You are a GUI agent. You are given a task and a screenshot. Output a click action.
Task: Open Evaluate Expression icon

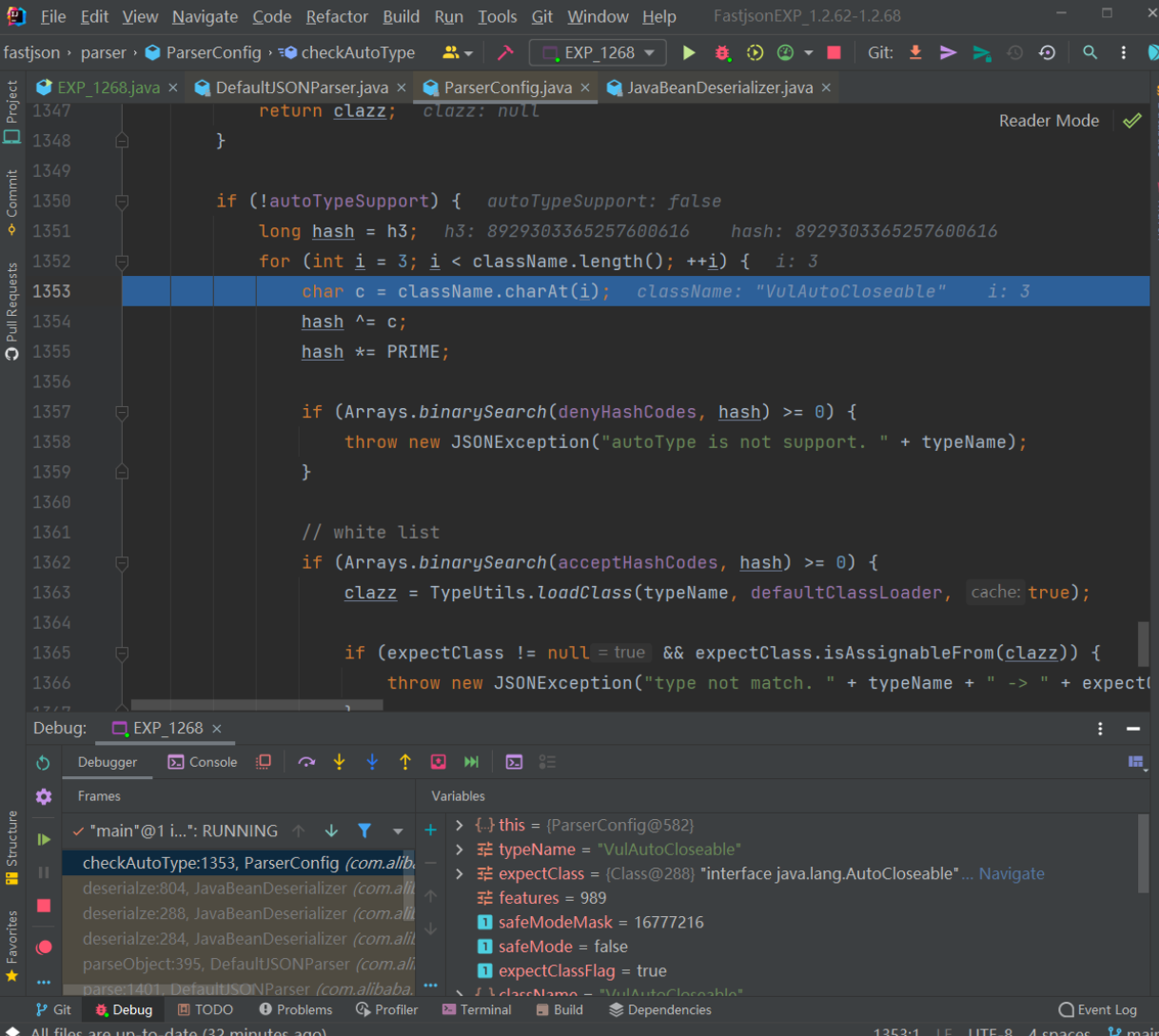click(x=514, y=762)
